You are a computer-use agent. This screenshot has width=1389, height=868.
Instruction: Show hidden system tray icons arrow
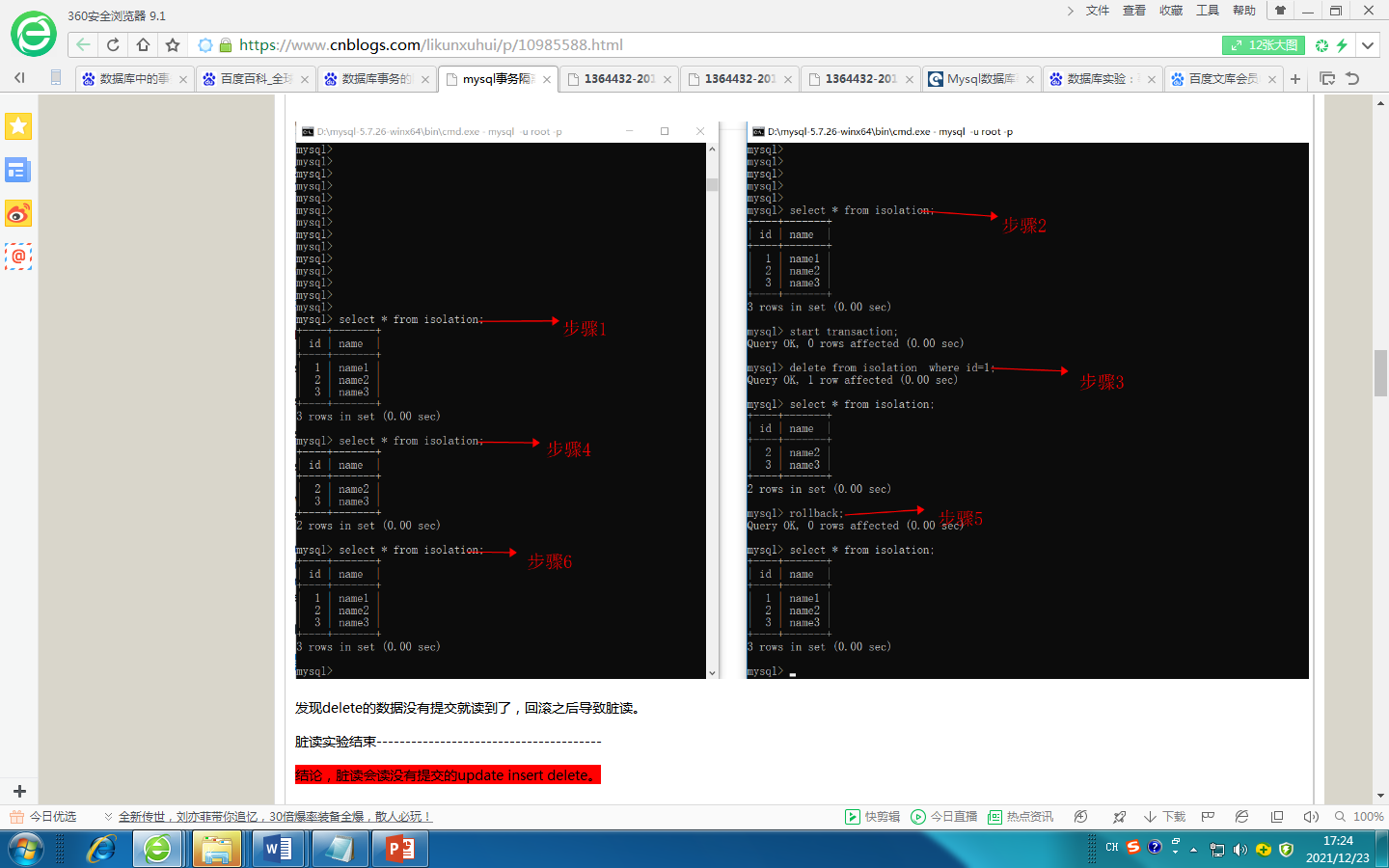click(1194, 850)
